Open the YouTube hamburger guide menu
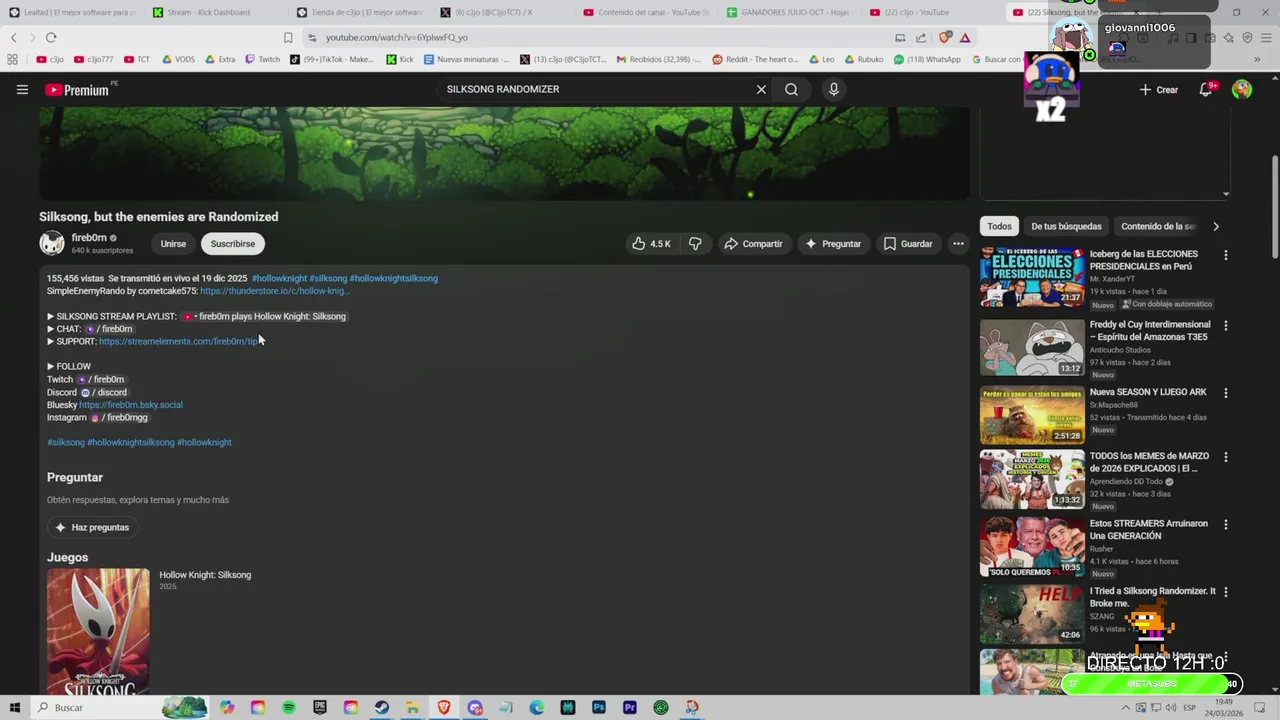This screenshot has height=720, width=1280. click(x=22, y=89)
